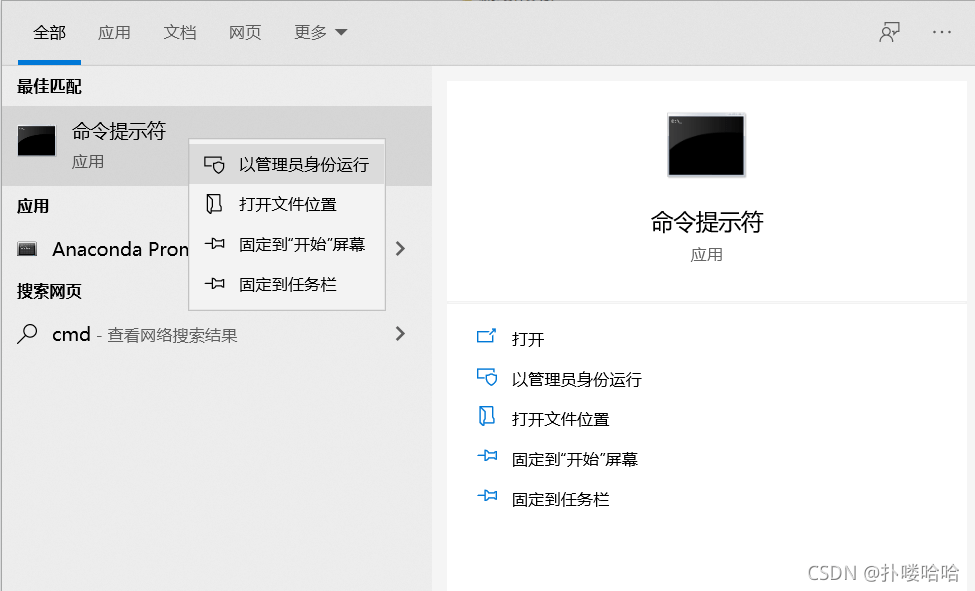Switch to the 文档 tab
Screen dimensions: 975x591
180,32
